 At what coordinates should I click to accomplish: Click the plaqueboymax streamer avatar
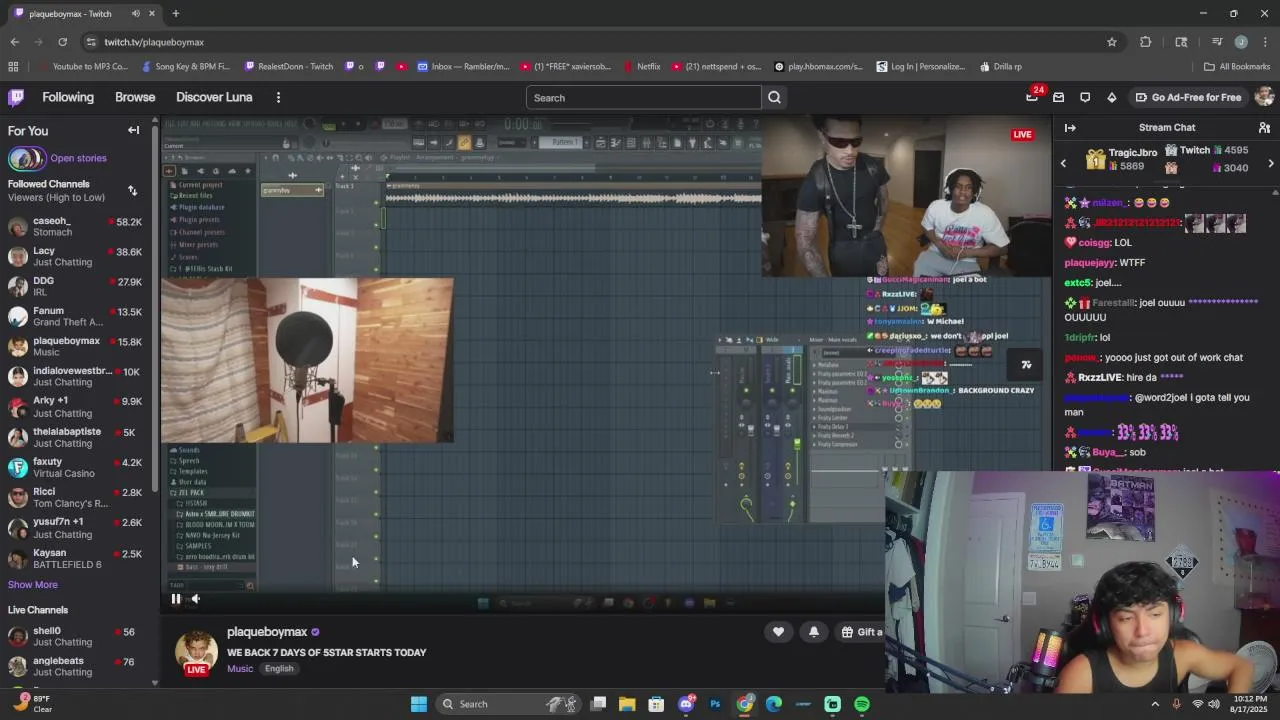tap(196, 651)
